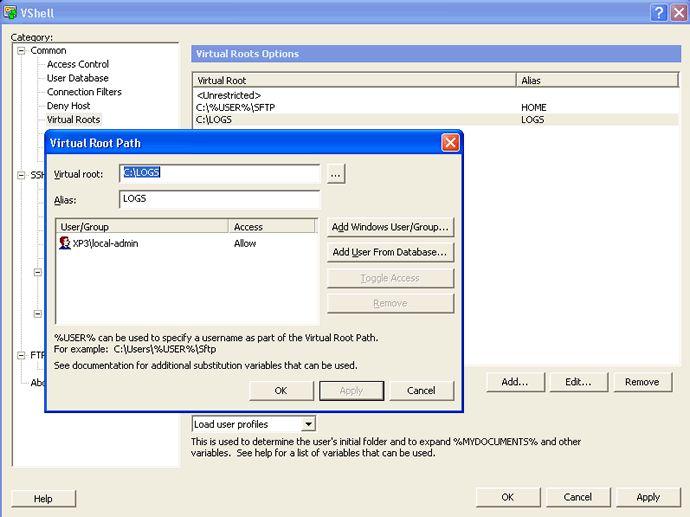
Task: Select User Database in category tree
Action: tap(77, 78)
